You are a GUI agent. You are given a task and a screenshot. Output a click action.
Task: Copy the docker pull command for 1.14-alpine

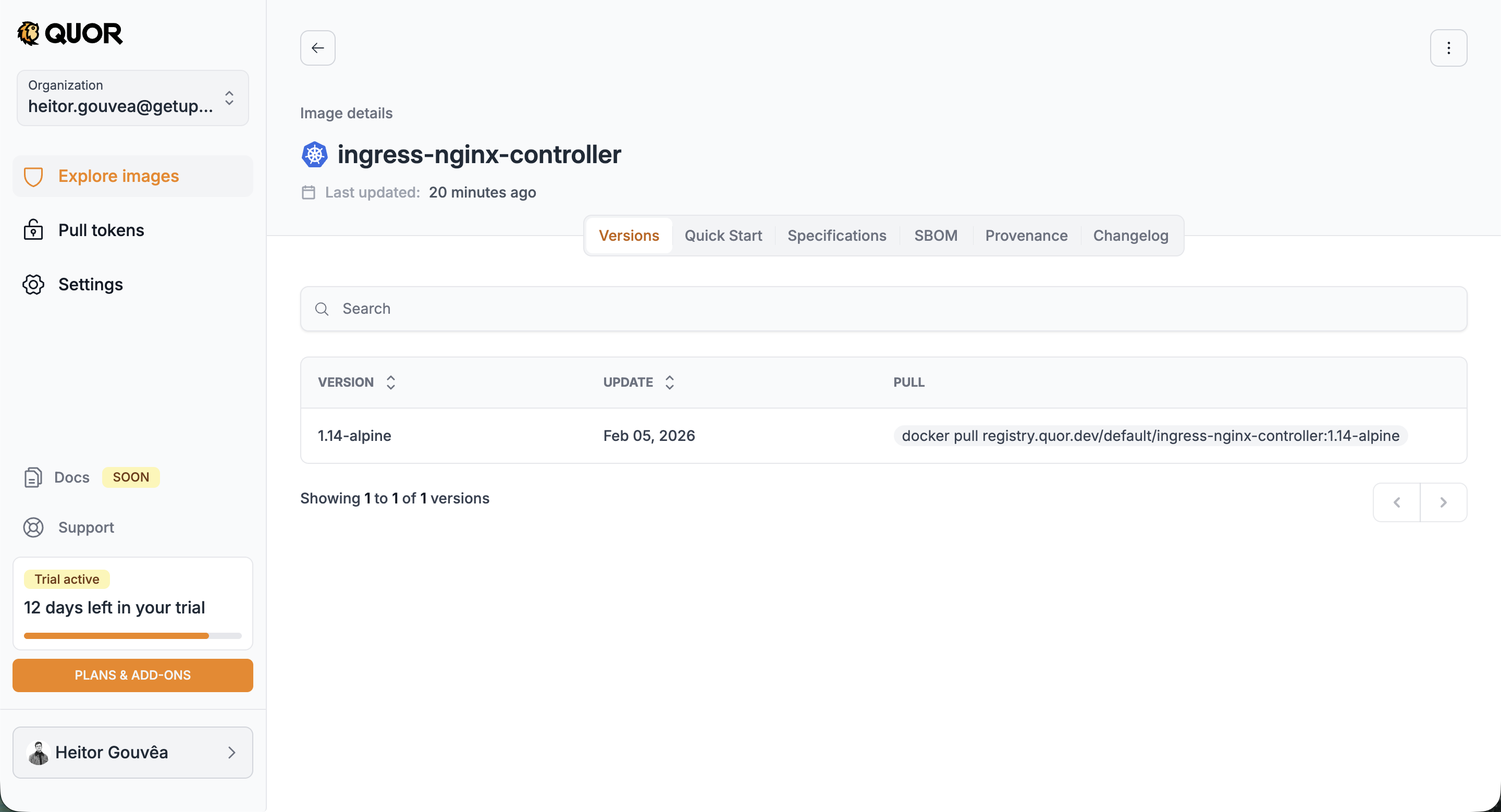1150,436
